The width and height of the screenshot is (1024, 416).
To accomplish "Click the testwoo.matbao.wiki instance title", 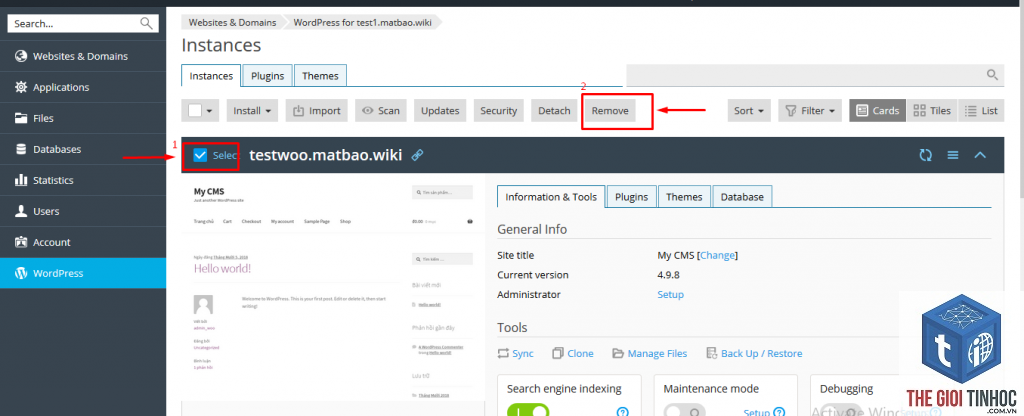I will pos(326,155).
